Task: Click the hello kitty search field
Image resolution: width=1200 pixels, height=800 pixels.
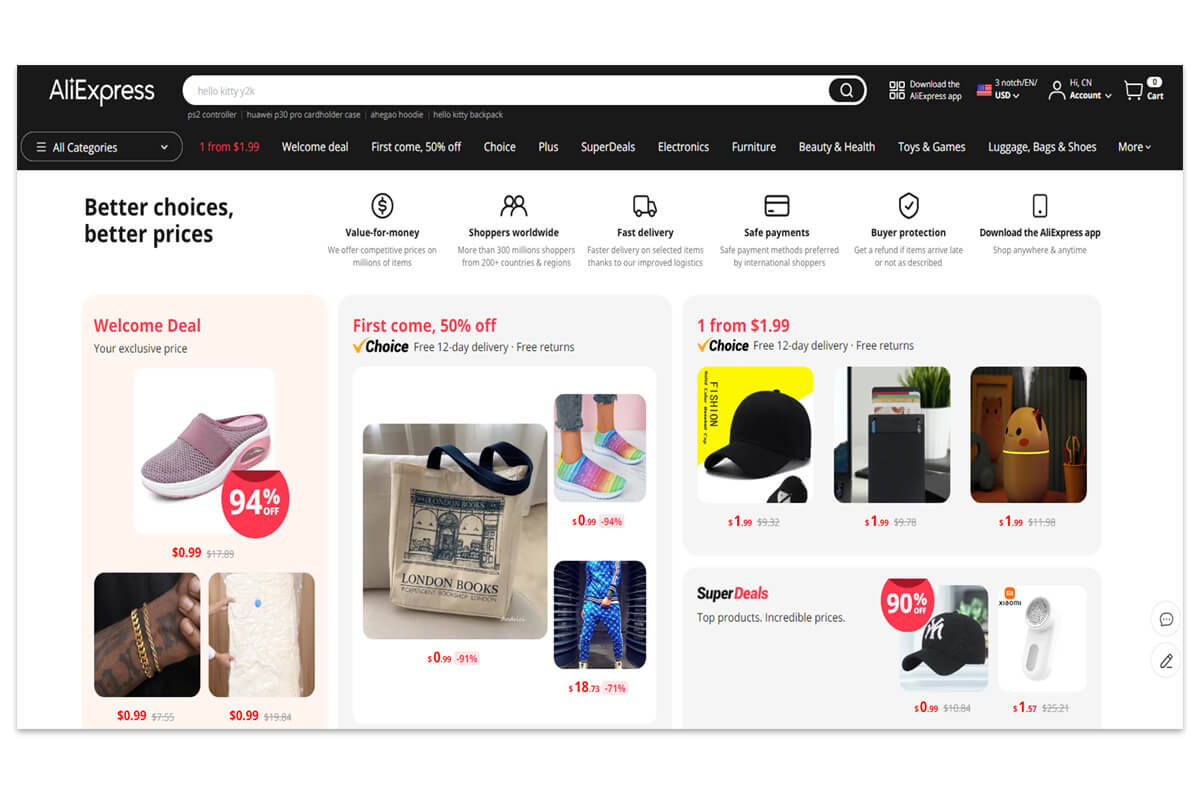Action: click(x=505, y=91)
